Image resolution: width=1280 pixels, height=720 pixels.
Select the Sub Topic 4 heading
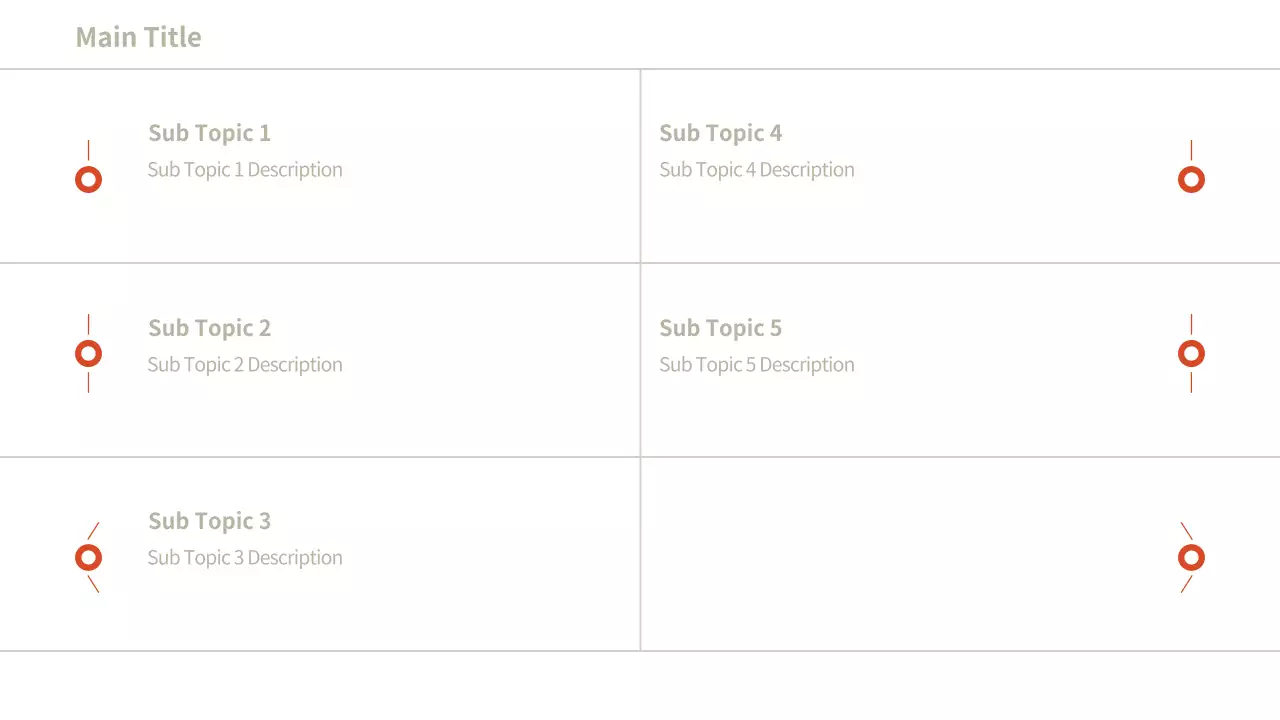pyautogui.click(x=720, y=133)
